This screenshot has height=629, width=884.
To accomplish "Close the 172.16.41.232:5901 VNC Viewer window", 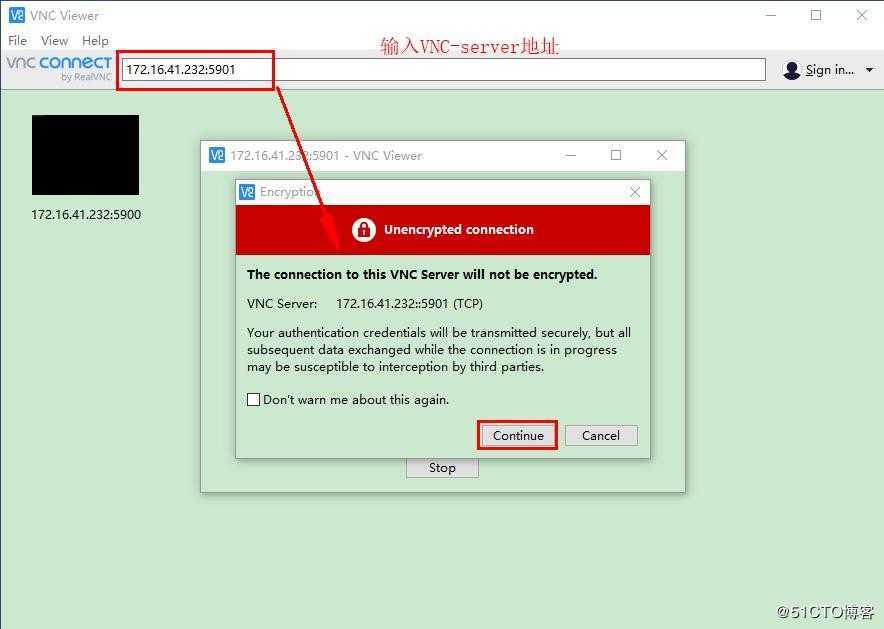I will [662, 155].
